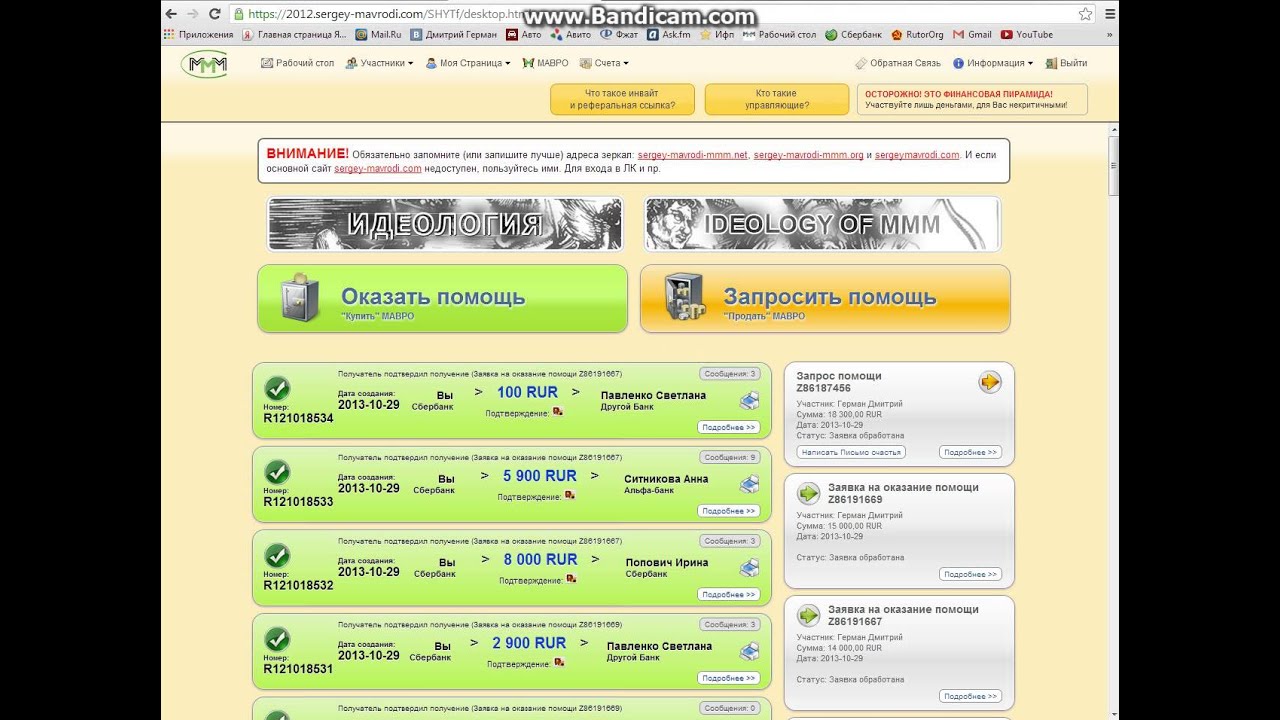This screenshot has height=720, width=1280.
Task: Click the 'ОСТОРОЖНО! ЭТО ФИНАНСОВАЯ ПИРАМИДА!' warning box
Action: 971,99
